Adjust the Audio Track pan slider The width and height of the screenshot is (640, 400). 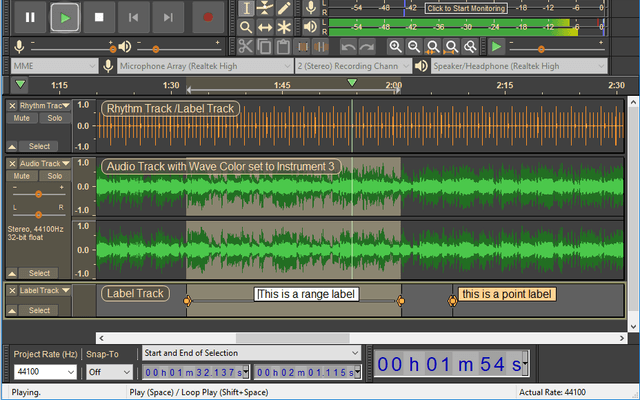tap(38, 214)
